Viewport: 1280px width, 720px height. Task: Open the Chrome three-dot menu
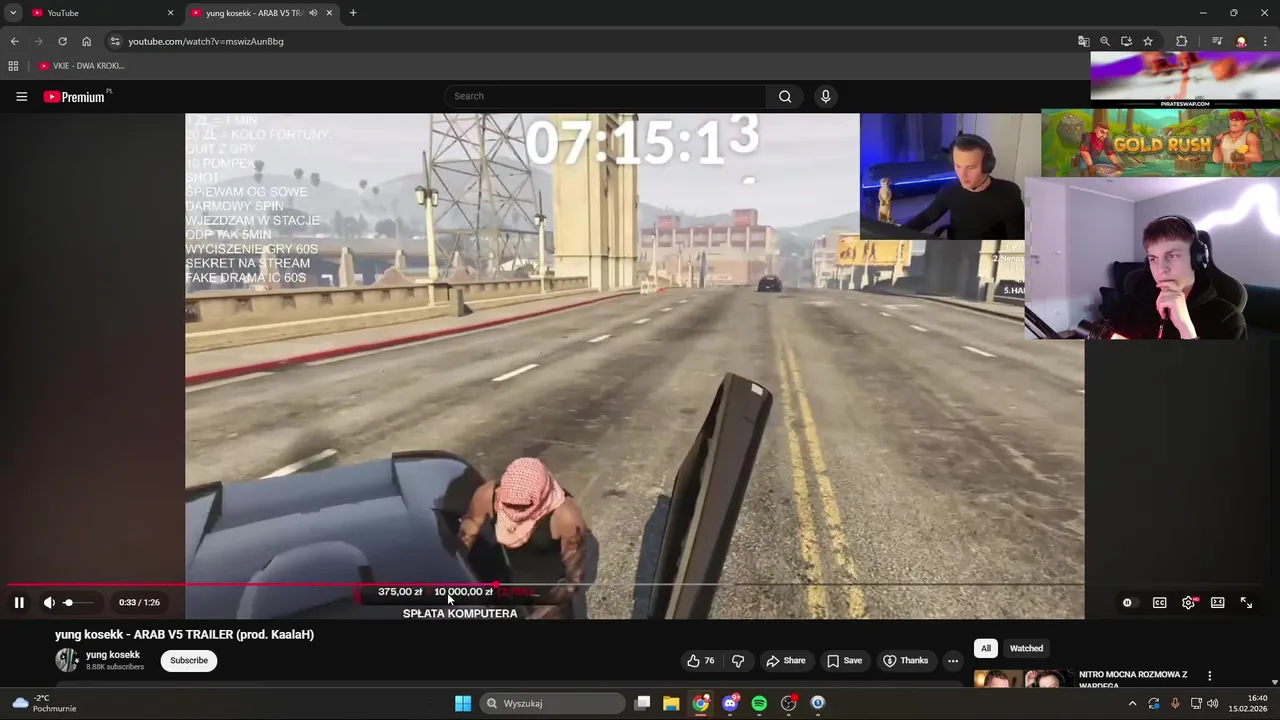1265,41
